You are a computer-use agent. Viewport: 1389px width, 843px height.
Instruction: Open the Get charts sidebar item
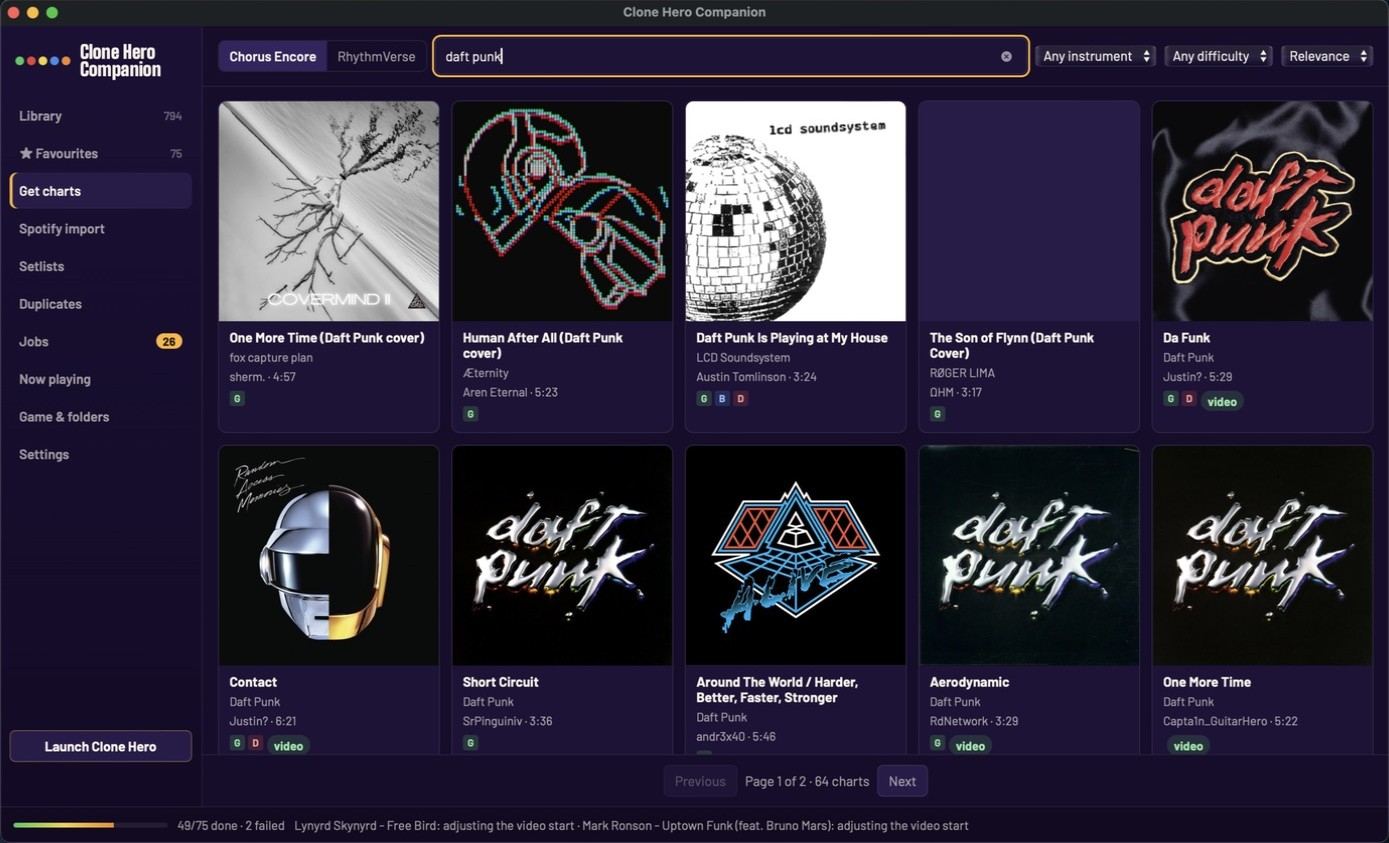(100, 191)
